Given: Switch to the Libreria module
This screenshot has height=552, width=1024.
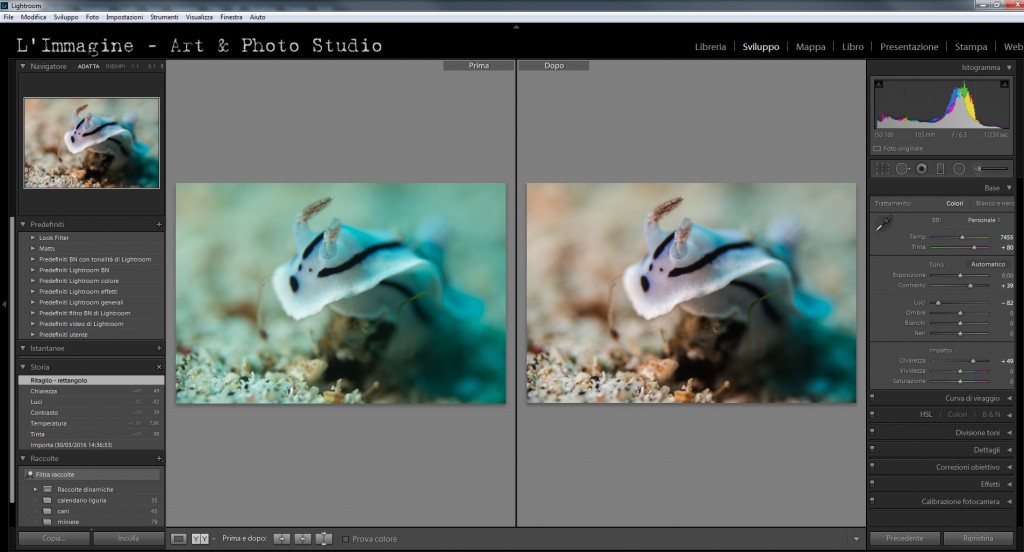Looking at the screenshot, I should click(x=715, y=47).
